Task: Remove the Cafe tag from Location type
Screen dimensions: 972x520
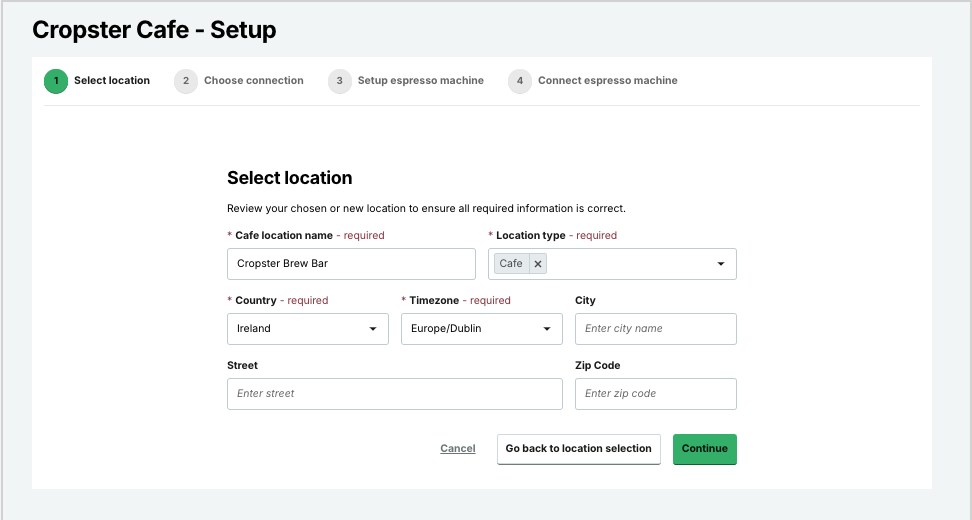Action: pyautogui.click(x=538, y=264)
